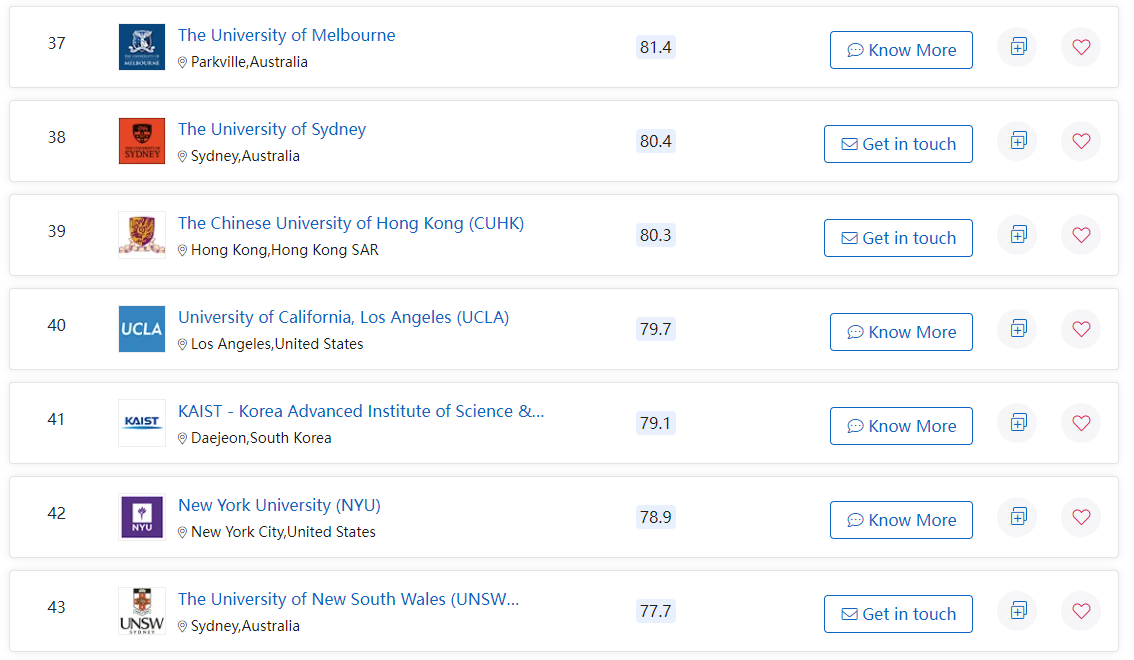Toggle the heart icon for New York University
1134x660 pixels.
[1080, 517]
